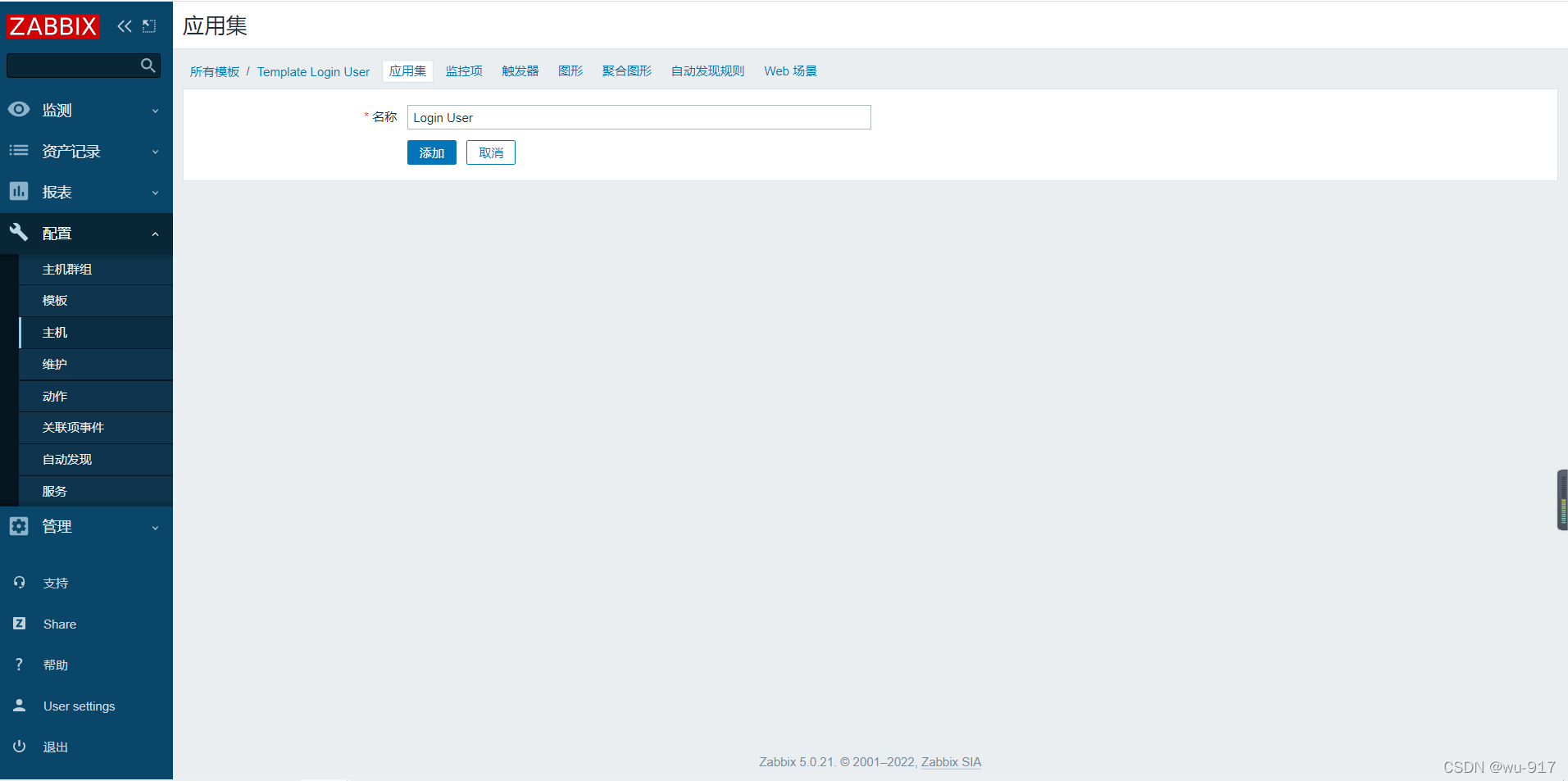
Task: Click the 取消 button
Action: [491, 152]
